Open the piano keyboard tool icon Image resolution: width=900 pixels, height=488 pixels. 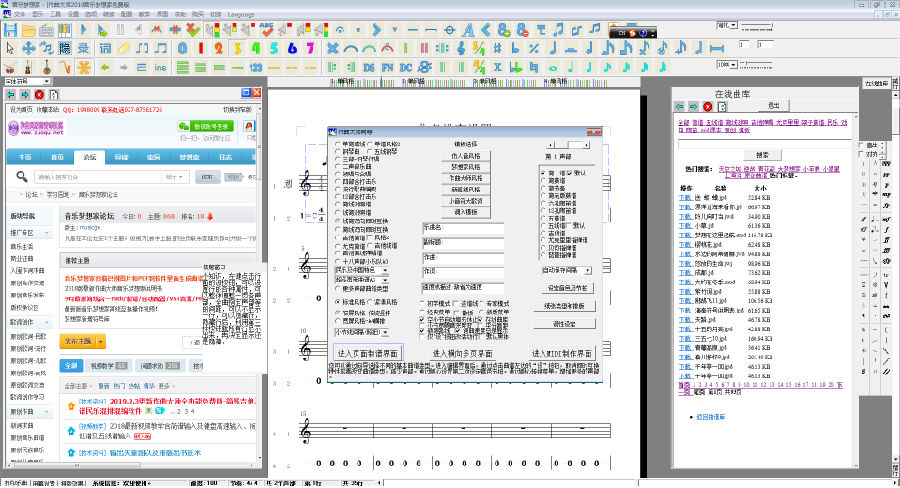pos(47,30)
